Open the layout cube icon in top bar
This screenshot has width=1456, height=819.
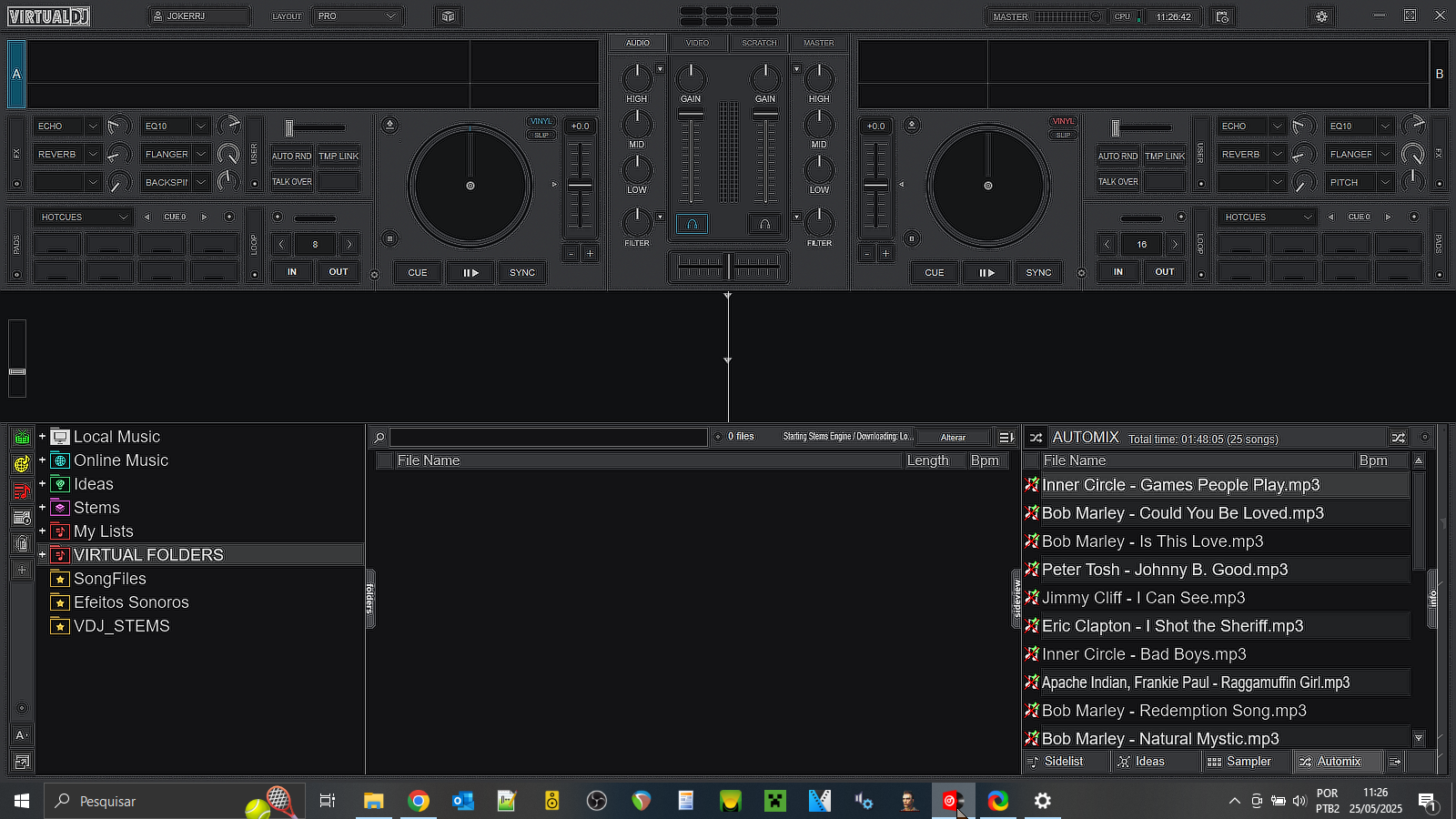(448, 16)
